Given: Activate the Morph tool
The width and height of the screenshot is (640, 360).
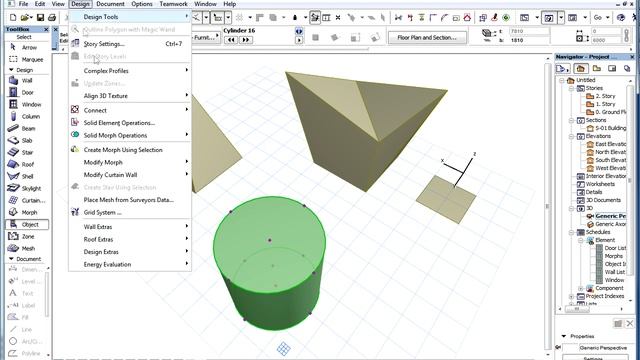Looking at the screenshot, I should [24, 212].
